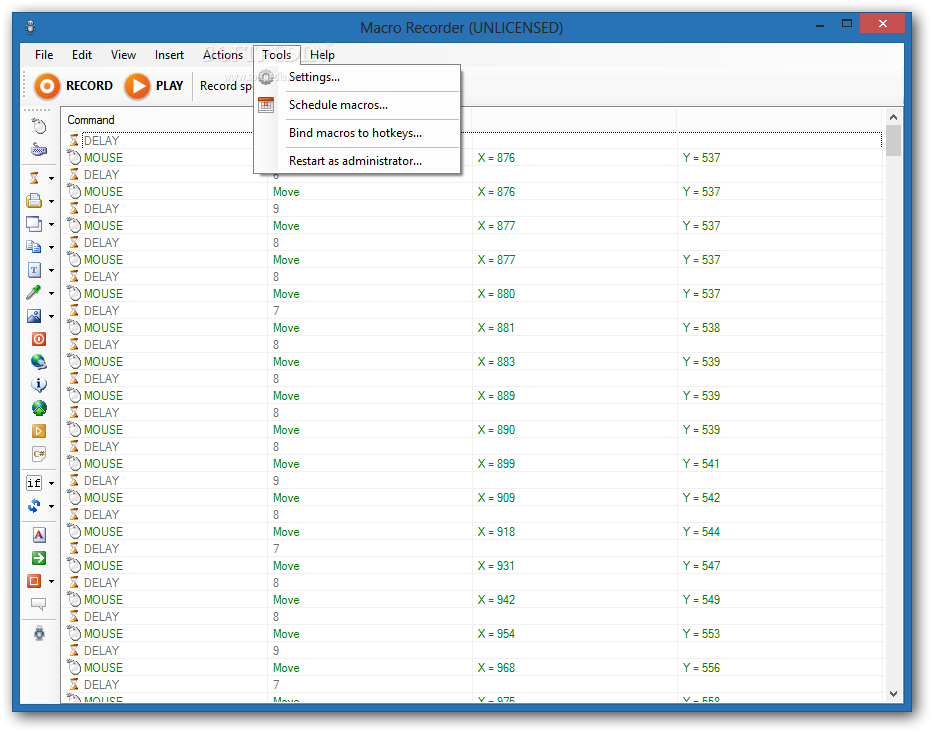
Task: Click the orange play macro icon
Action: [39, 431]
